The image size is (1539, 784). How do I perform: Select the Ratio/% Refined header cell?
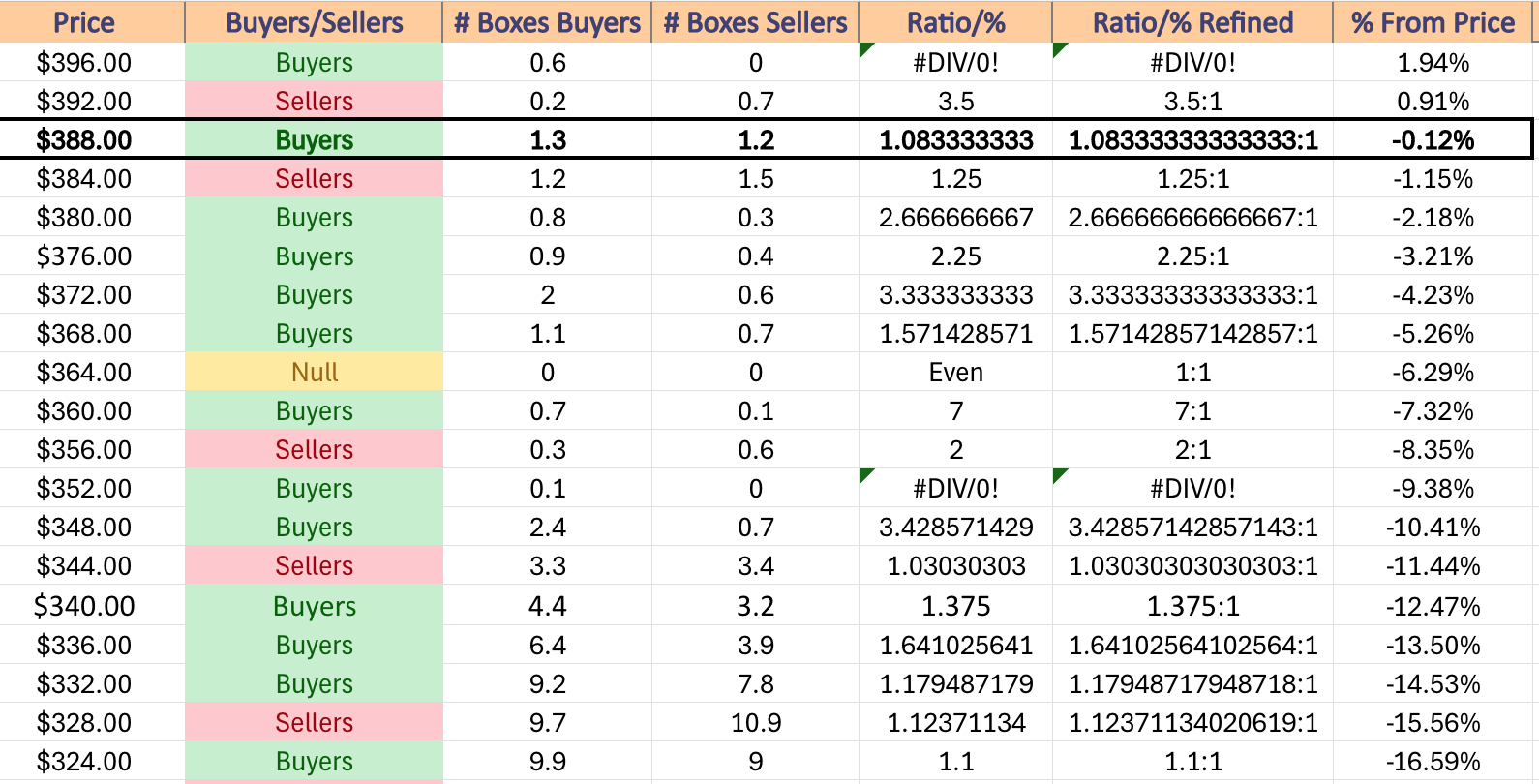[1192, 22]
